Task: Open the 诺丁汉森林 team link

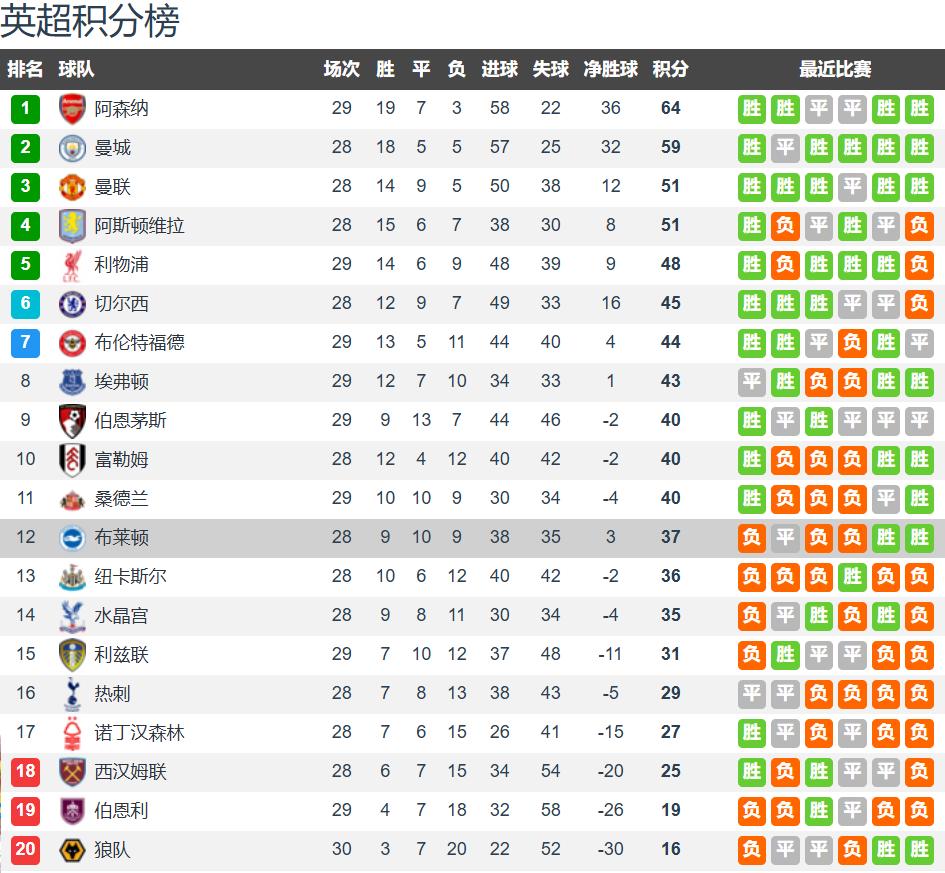Action: click(x=139, y=732)
